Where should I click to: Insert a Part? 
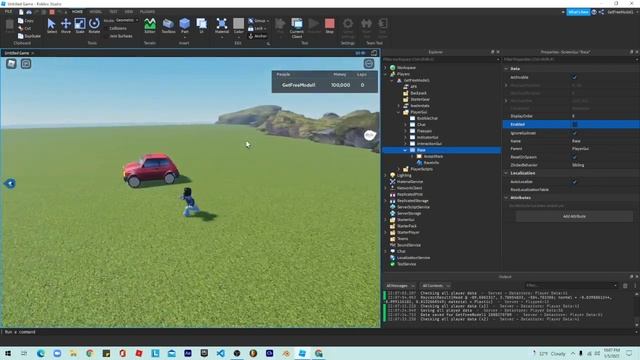point(184,26)
